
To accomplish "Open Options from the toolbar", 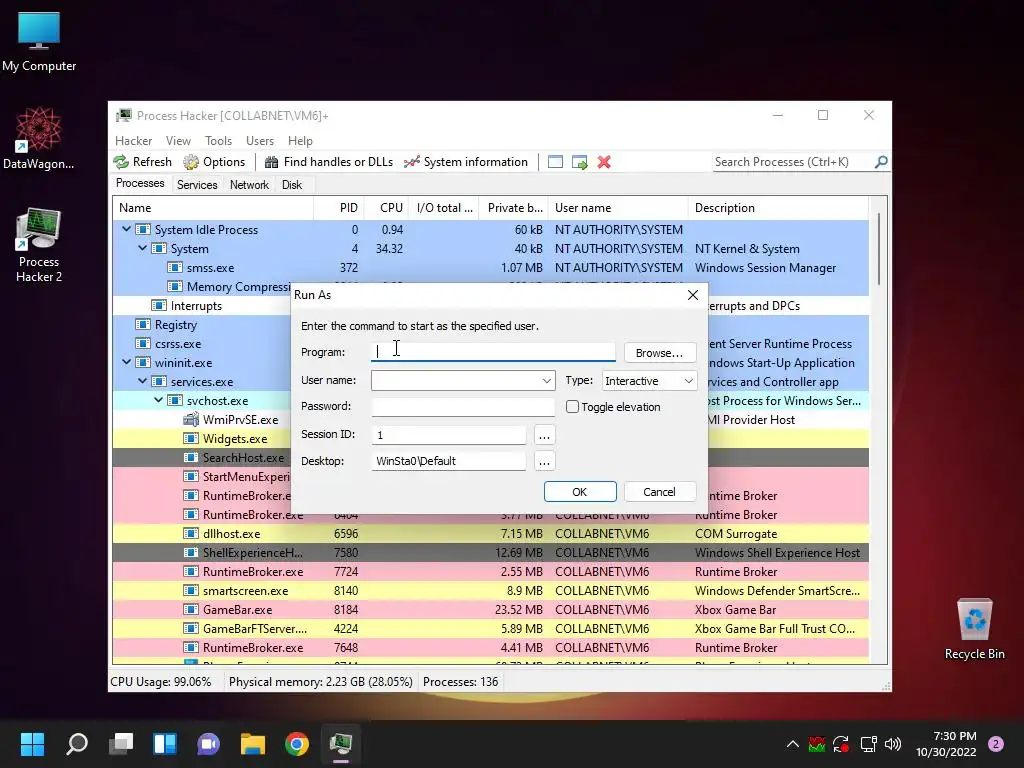I will click(x=214, y=162).
